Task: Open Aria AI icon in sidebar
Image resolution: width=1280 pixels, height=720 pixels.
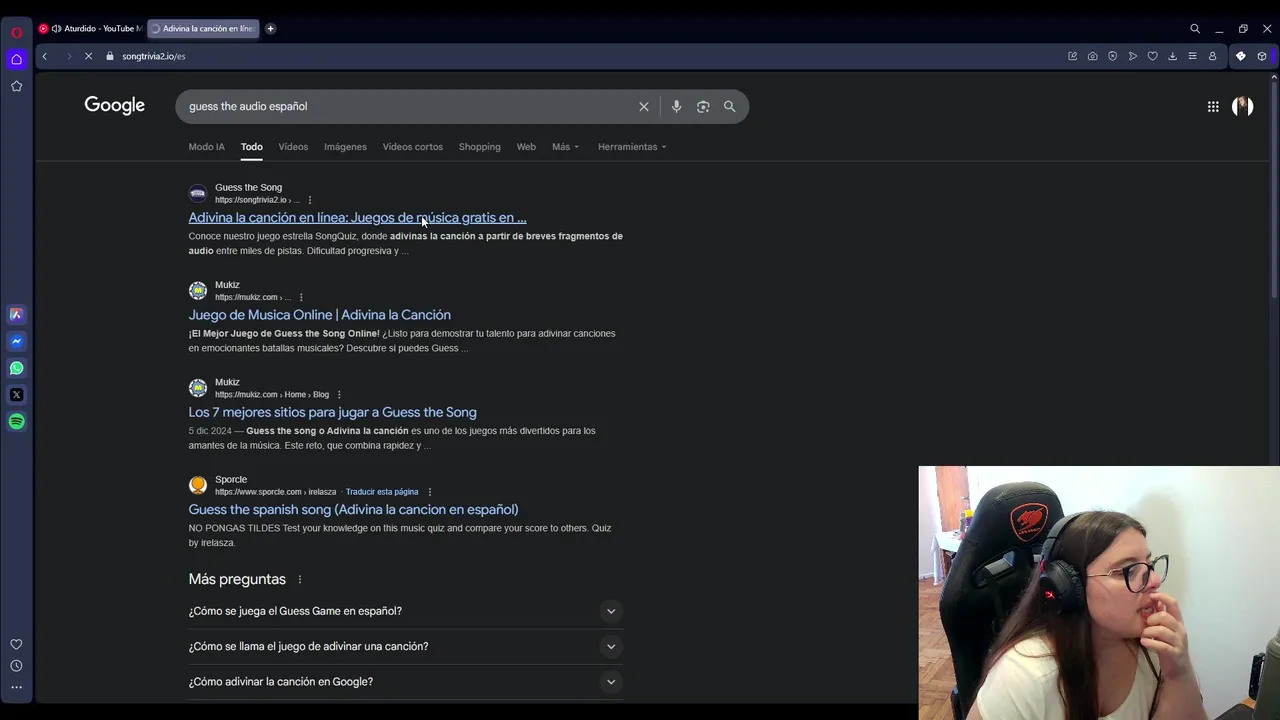Action: (x=16, y=314)
